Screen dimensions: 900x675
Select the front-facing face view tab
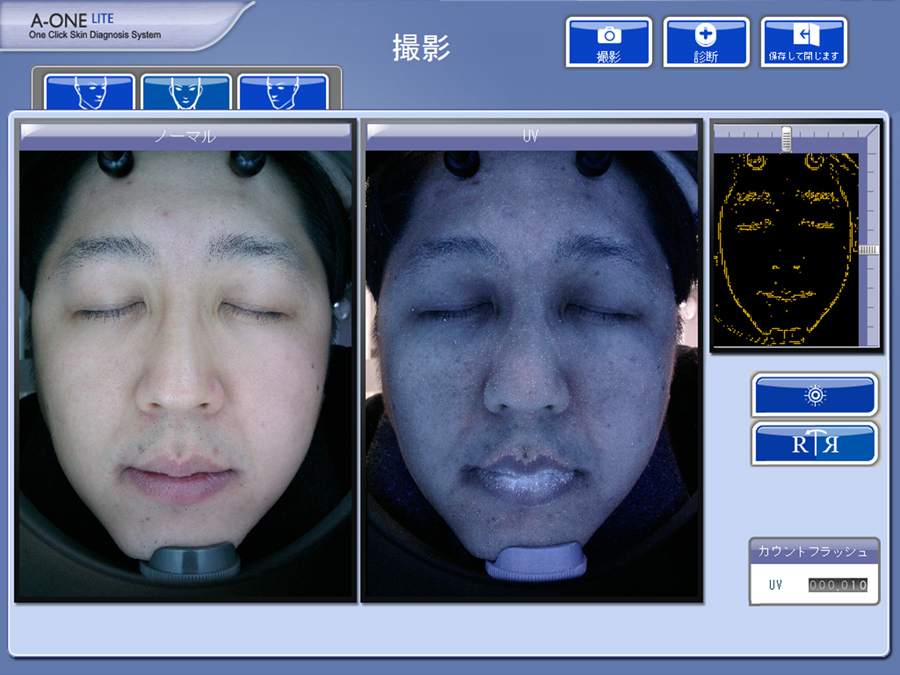186,93
